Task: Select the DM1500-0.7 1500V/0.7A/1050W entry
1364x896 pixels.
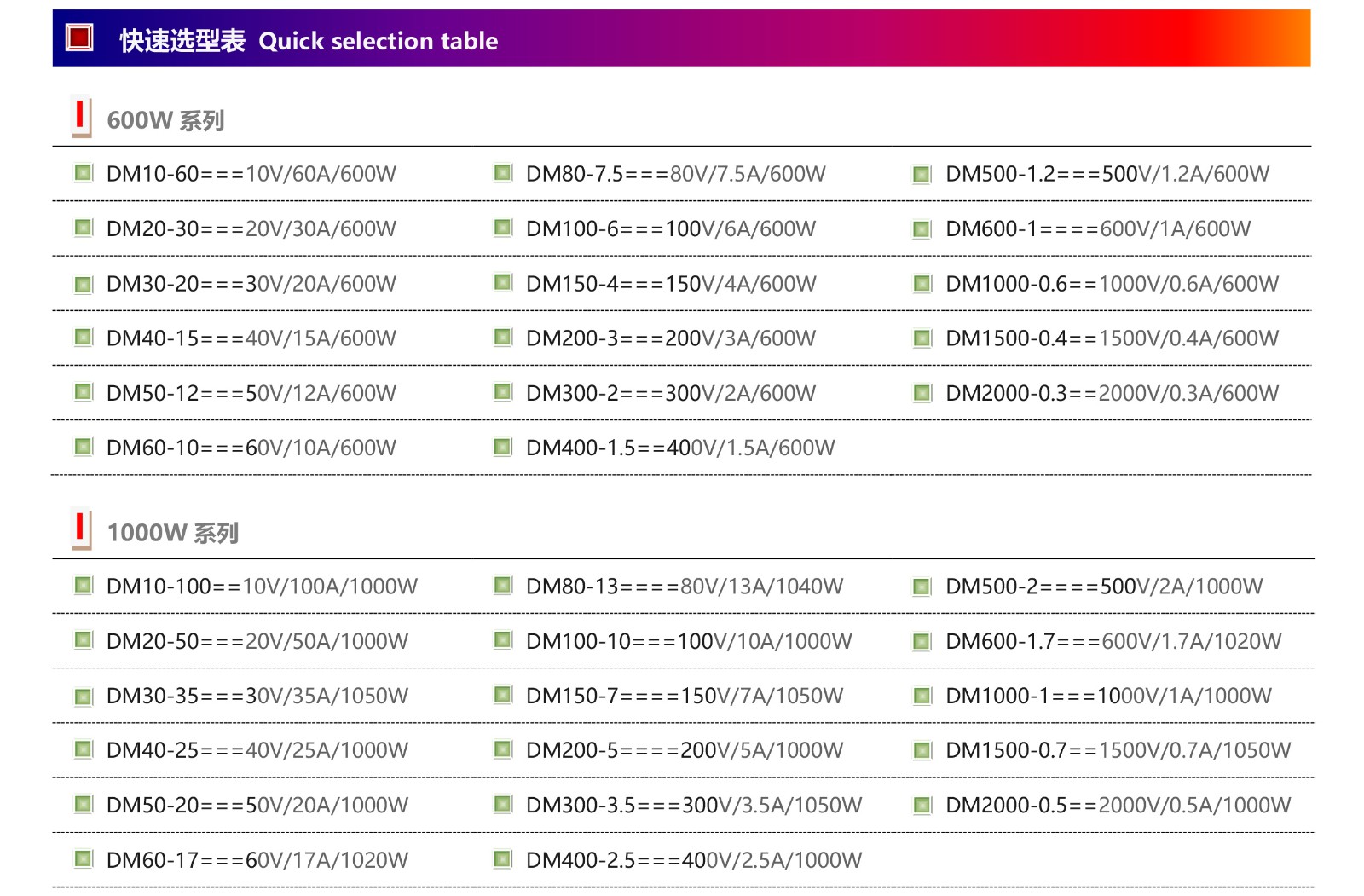Action: tap(1118, 750)
